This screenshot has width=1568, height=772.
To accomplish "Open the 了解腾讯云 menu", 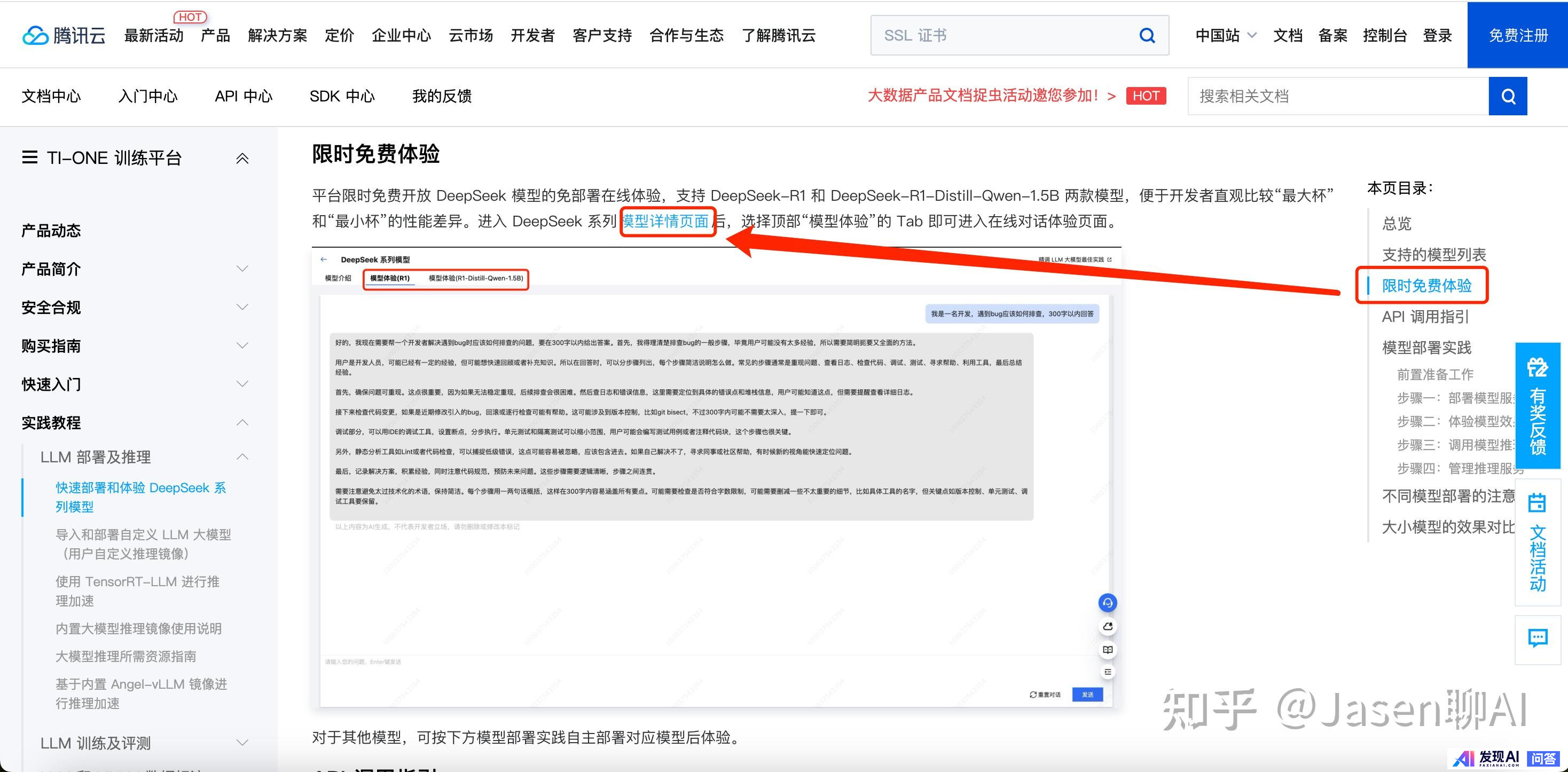I will tap(779, 35).
